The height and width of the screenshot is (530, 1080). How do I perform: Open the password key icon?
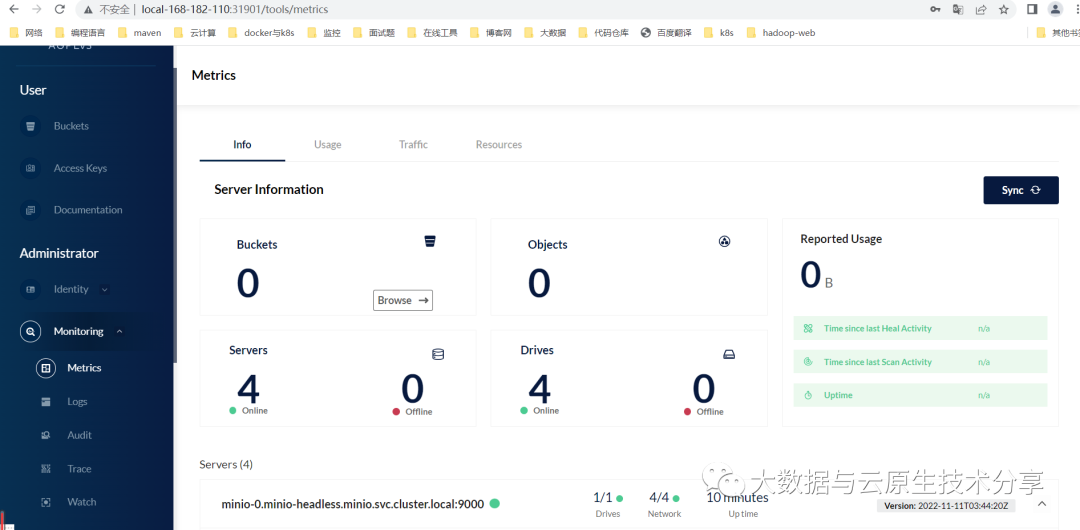935,10
